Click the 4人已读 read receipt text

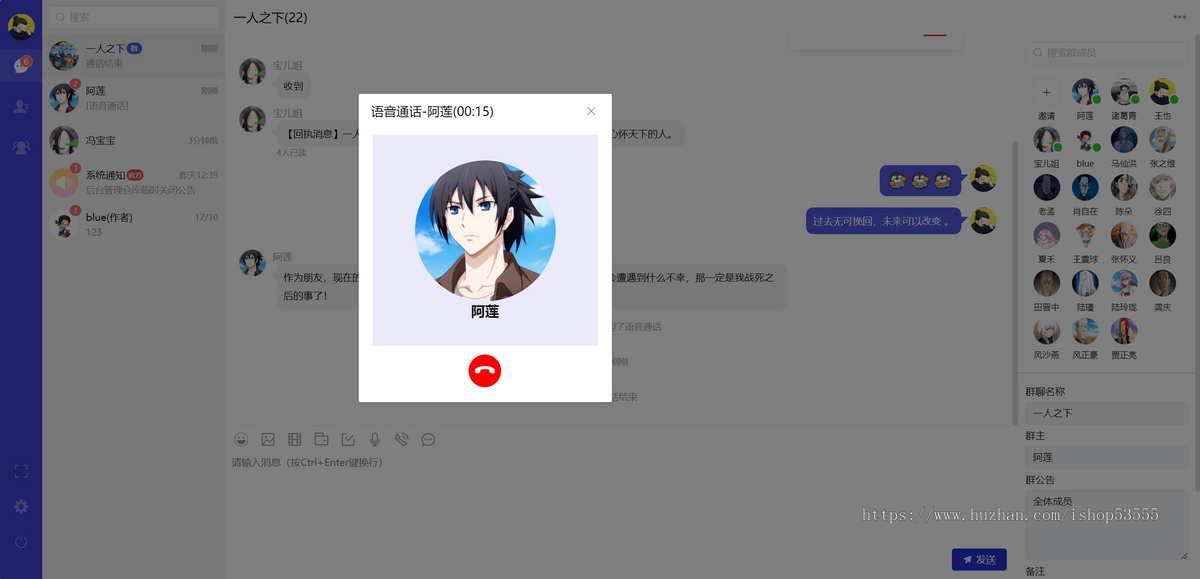point(292,153)
